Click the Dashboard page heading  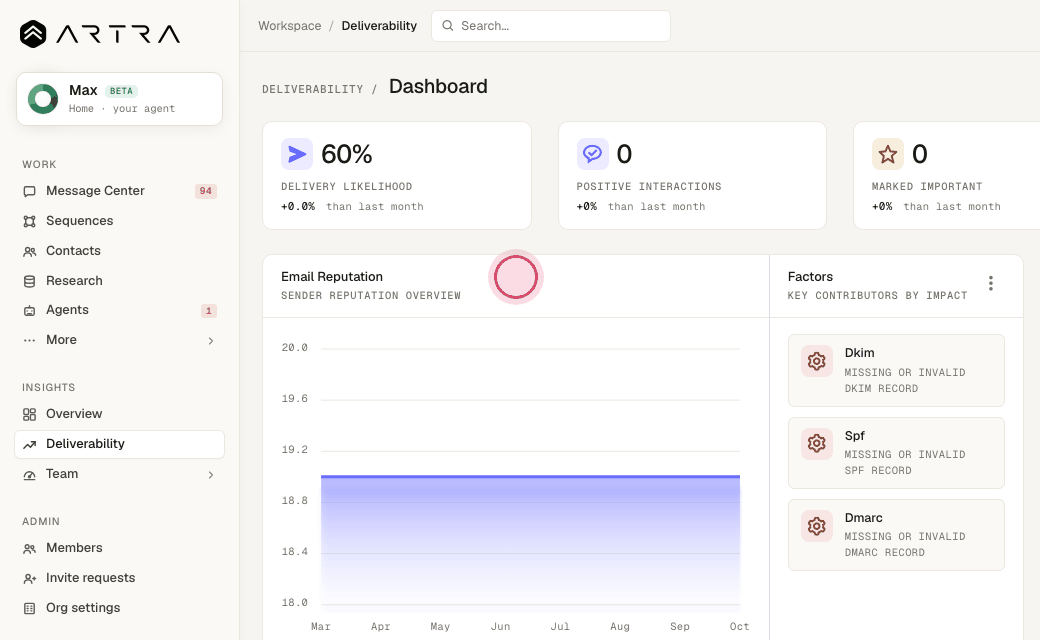coord(438,86)
